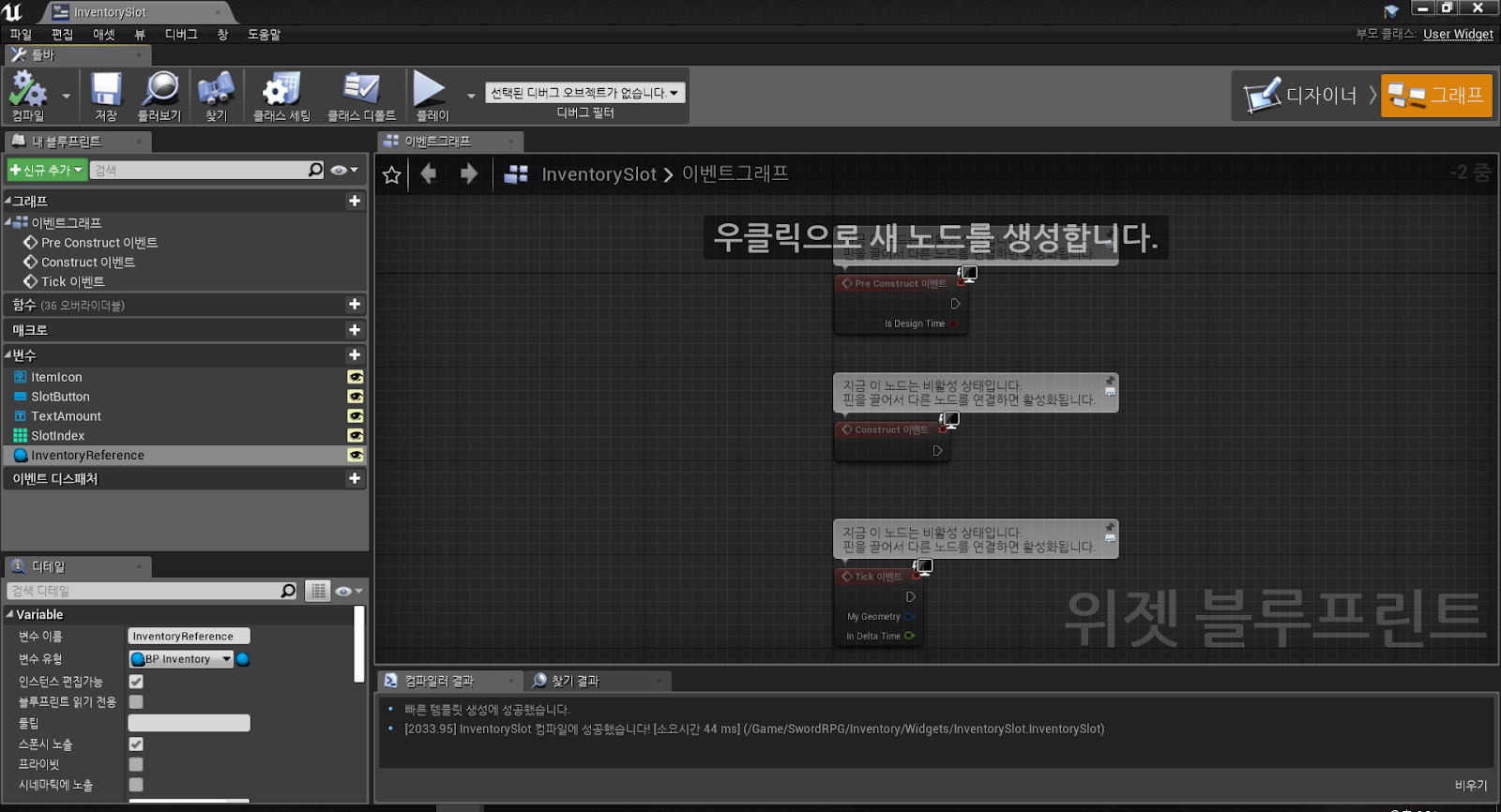Switch to 찾기 결과 tab

pos(575,681)
